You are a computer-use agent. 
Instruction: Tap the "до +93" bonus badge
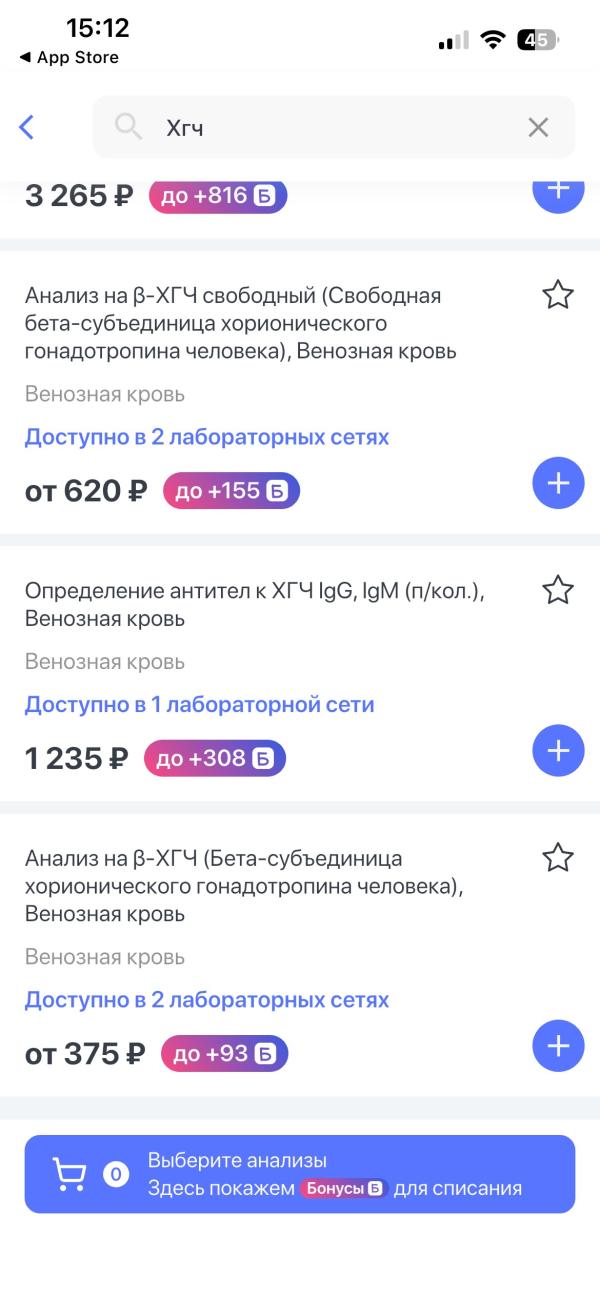point(224,1054)
